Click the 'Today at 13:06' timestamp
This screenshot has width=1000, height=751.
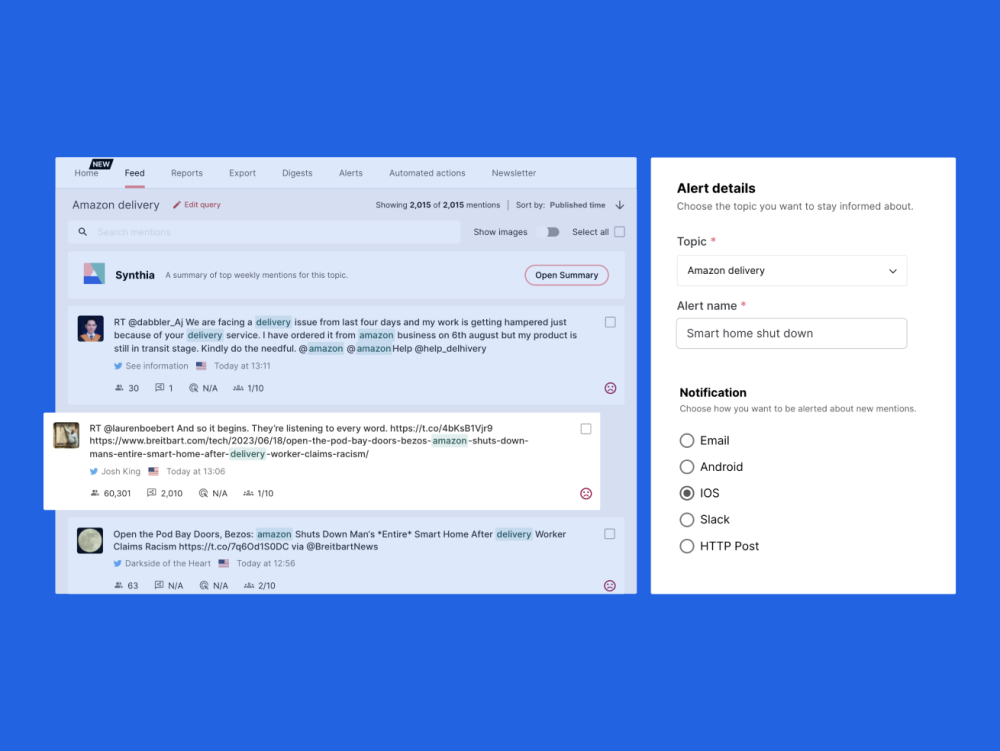196,471
